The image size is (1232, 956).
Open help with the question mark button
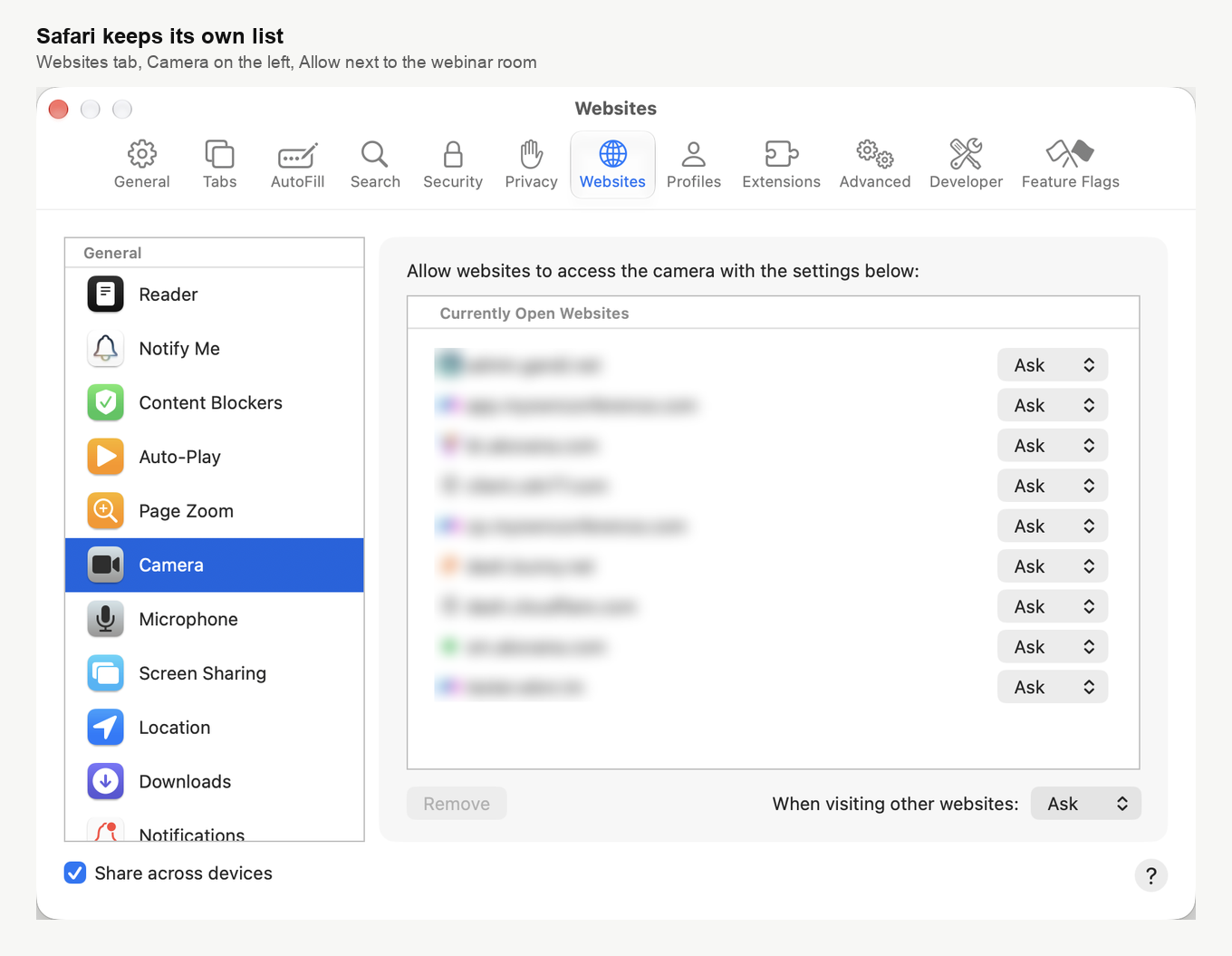(1150, 875)
